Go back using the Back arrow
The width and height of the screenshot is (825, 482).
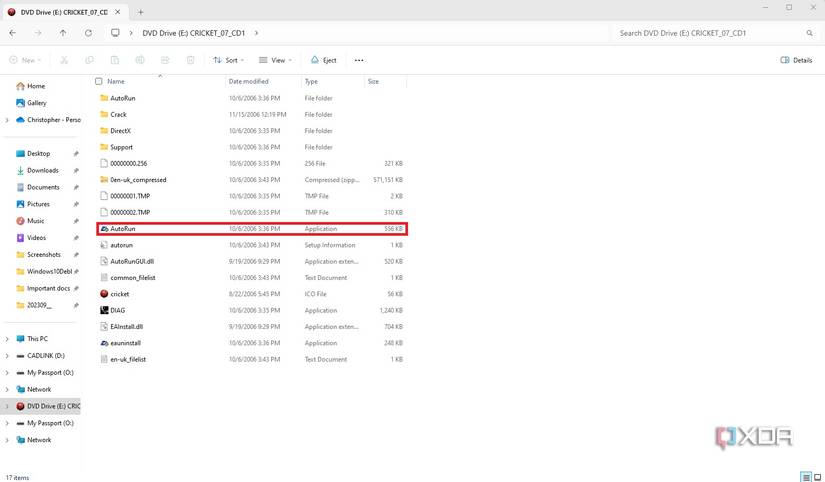coord(13,33)
